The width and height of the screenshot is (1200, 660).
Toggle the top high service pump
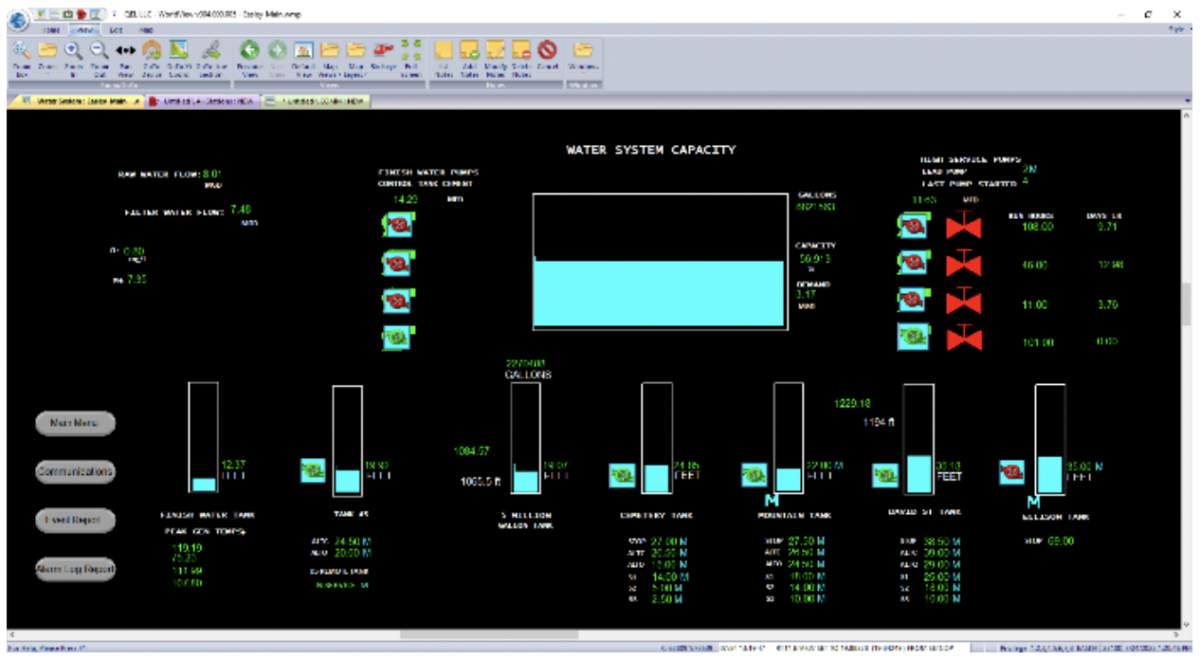(913, 227)
